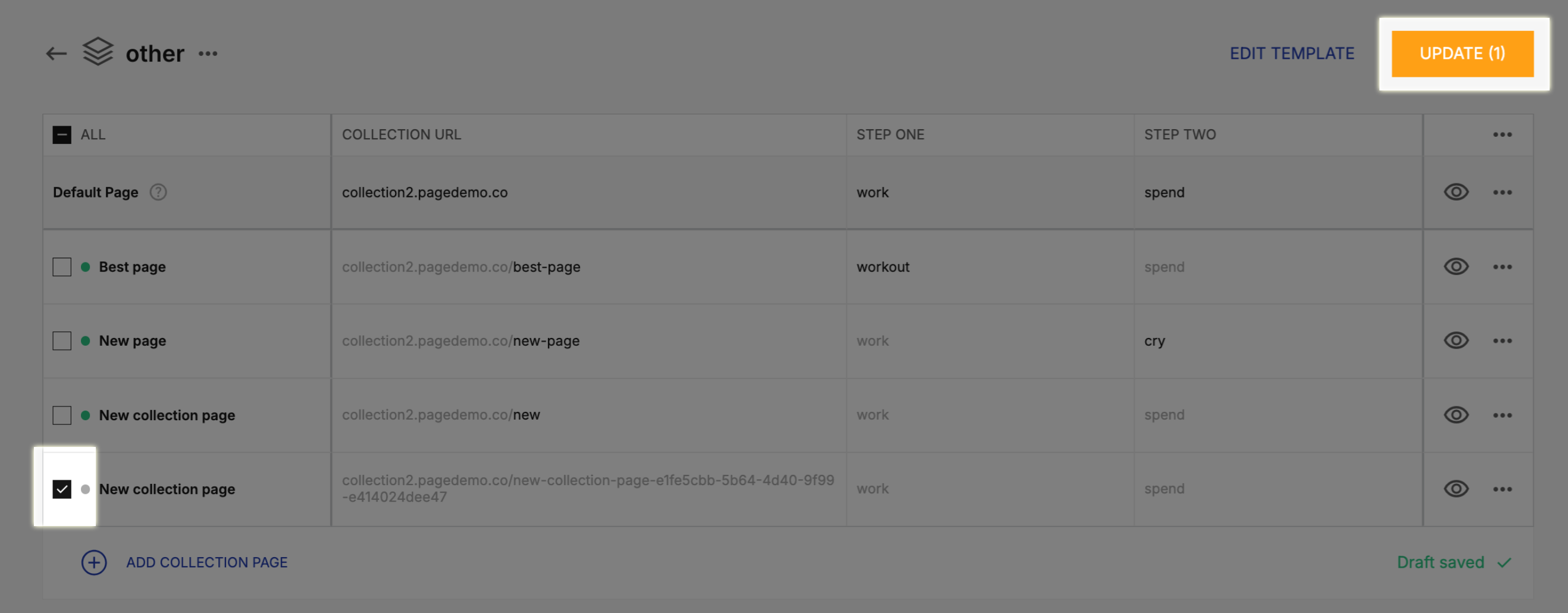Open the ellipsis menu for Best page
Image resolution: width=1568 pixels, height=613 pixels.
click(x=1502, y=266)
